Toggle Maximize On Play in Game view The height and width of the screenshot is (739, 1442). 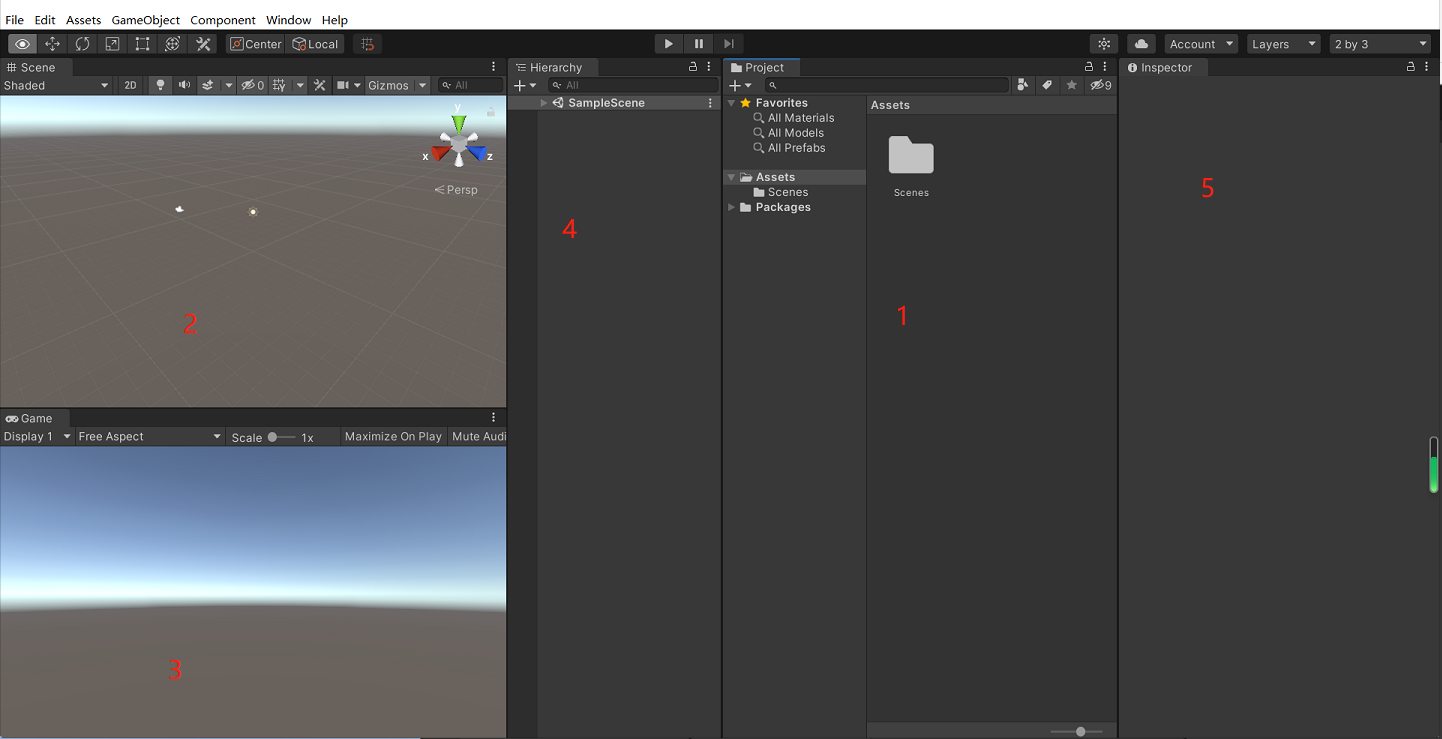393,436
